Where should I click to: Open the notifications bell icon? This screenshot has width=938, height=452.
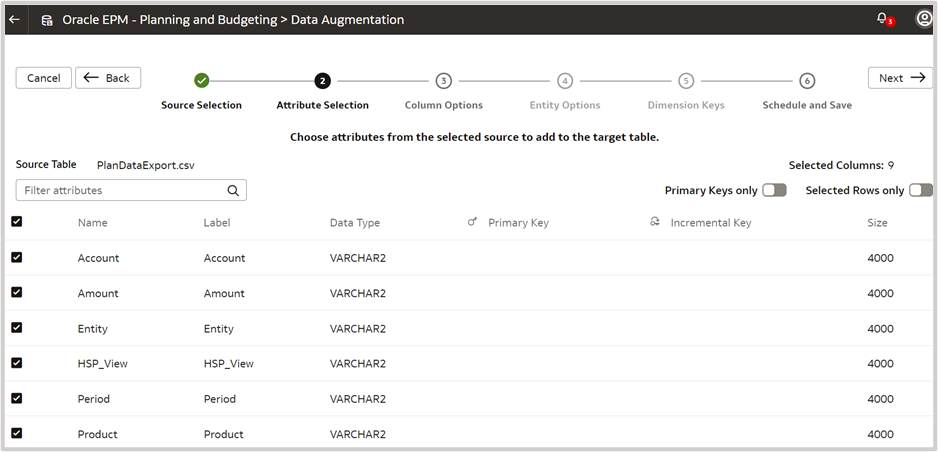pos(882,19)
